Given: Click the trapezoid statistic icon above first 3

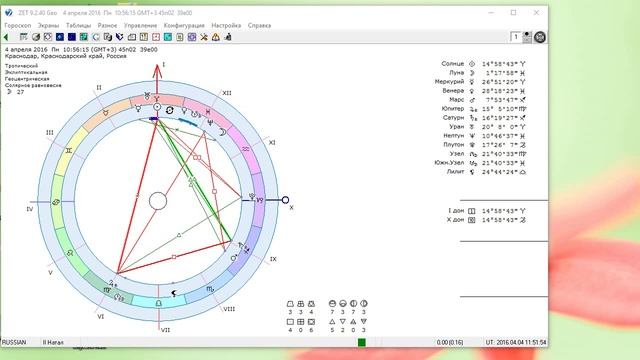Looking at the screenshot, I should 290,304.
